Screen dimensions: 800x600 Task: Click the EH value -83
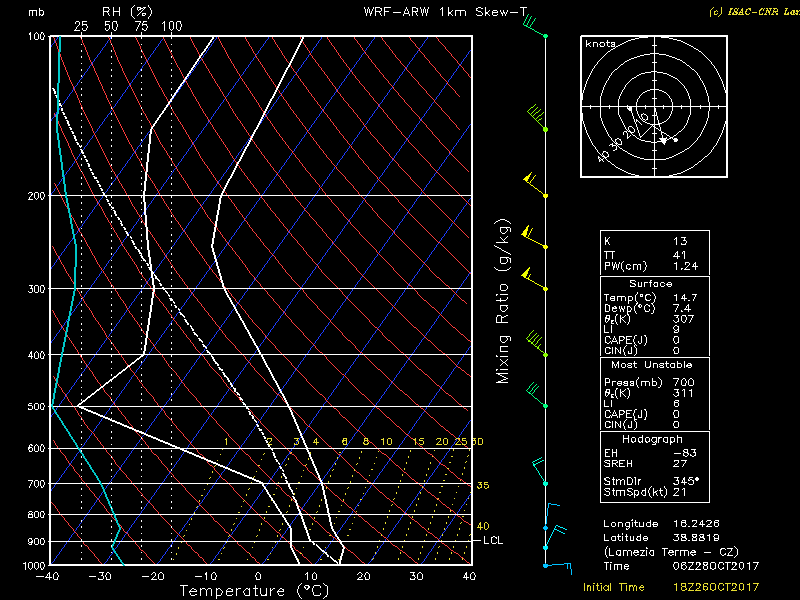[x=684, y=454]
